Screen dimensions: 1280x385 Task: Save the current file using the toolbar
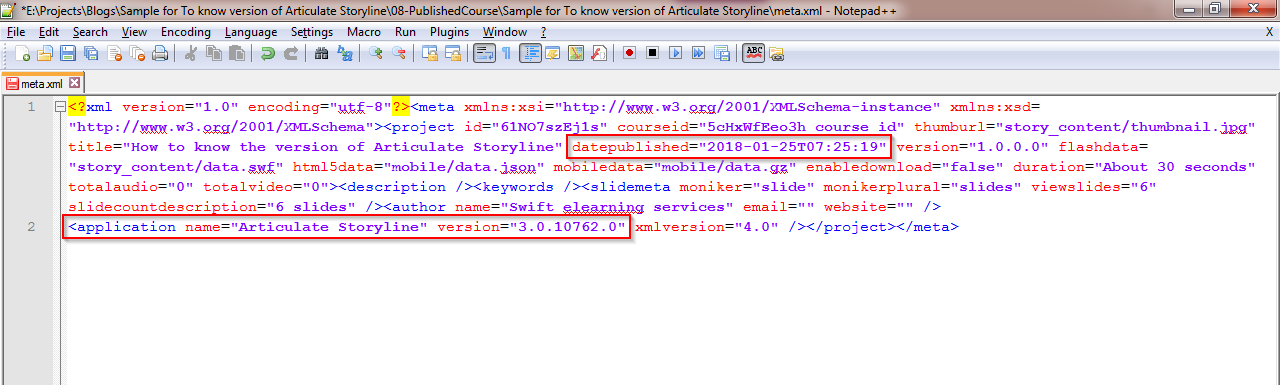[67, 52]
